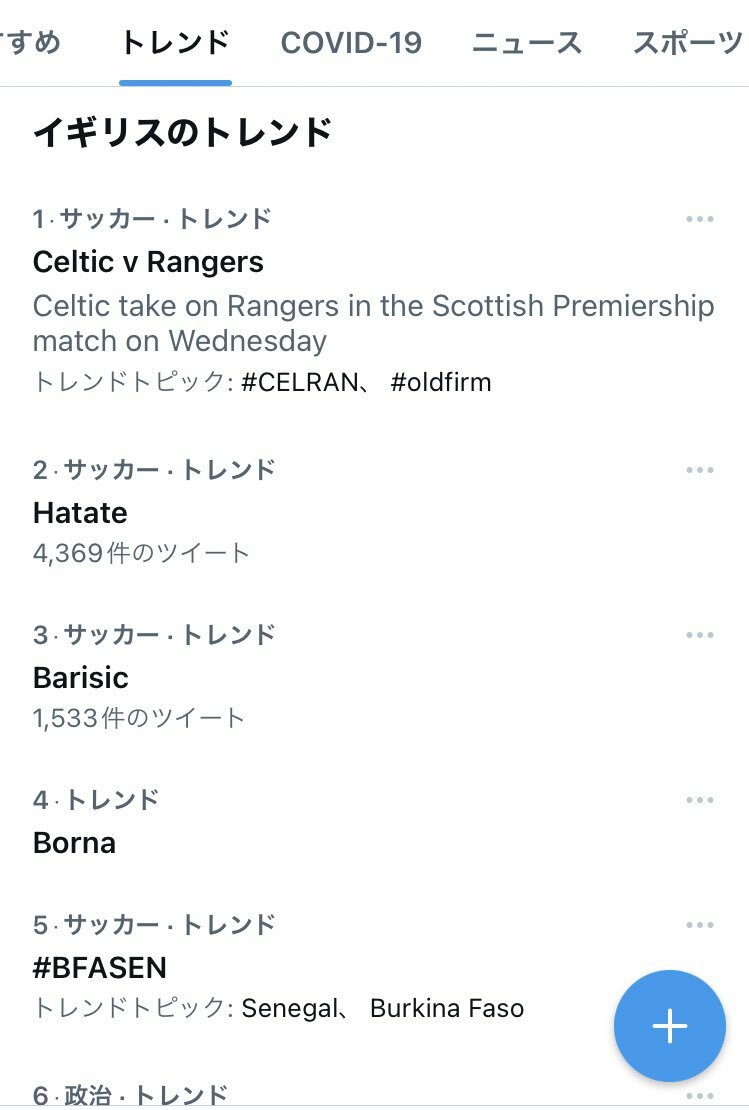Tap the blue compose tweet plus button
Screen dimensions: 749x1110
coord(670,1026)
